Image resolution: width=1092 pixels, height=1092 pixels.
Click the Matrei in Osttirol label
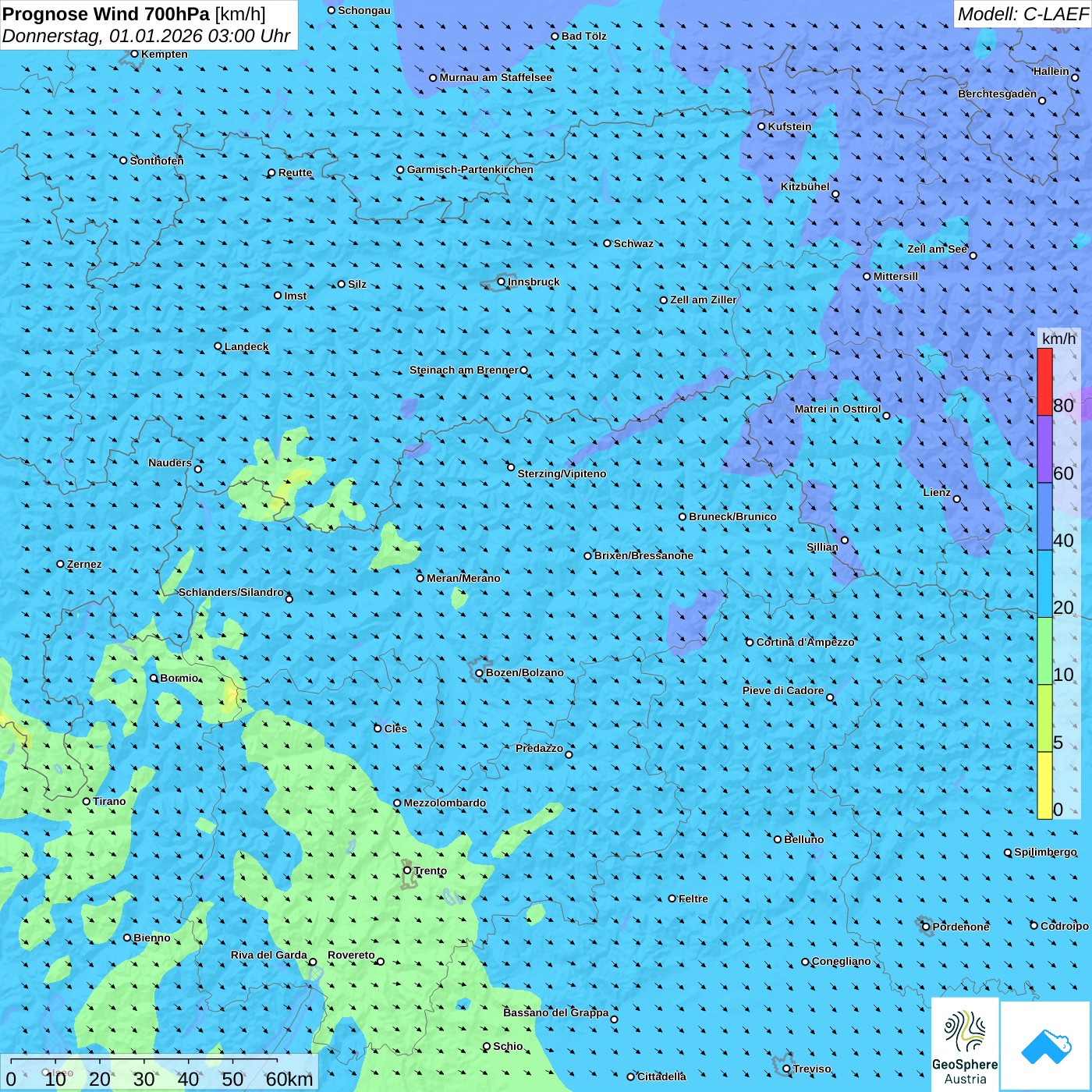point(838,409)
